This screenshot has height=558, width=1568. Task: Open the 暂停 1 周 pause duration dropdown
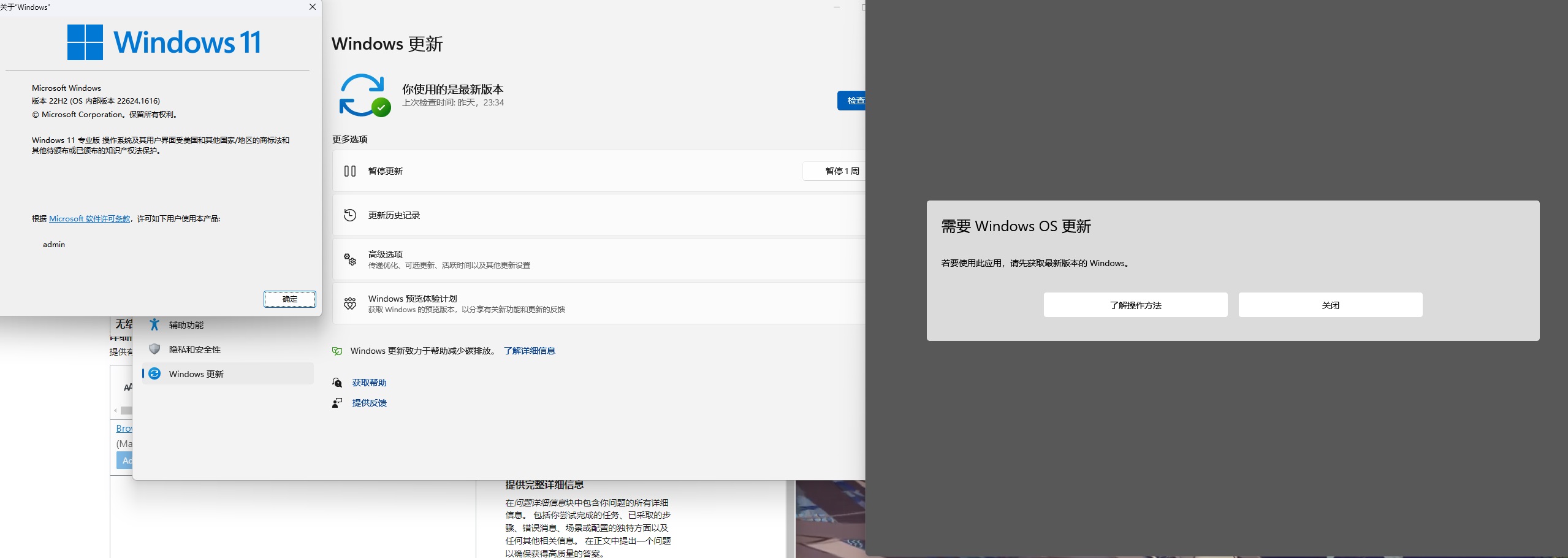834,171
